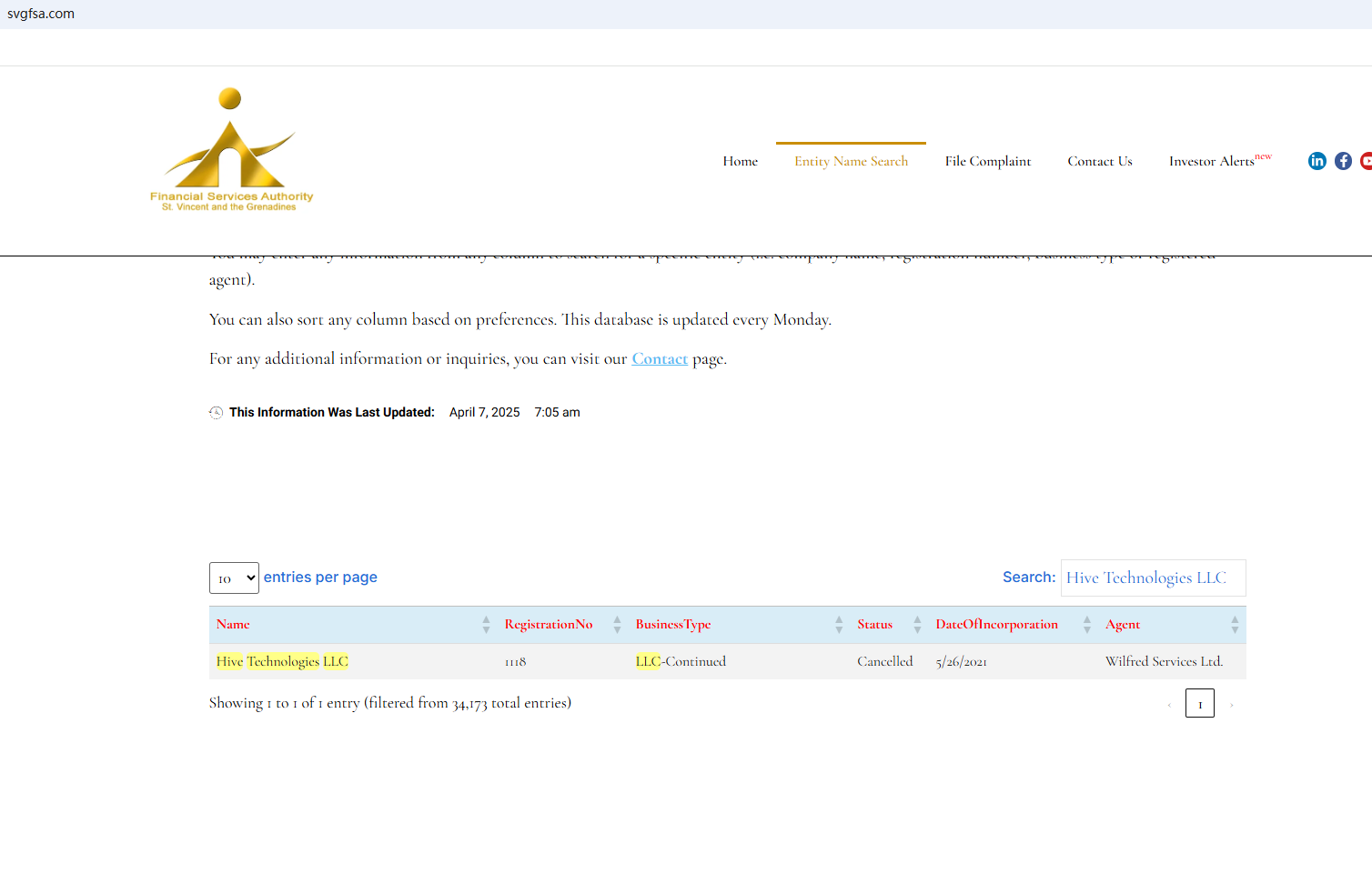Viewport: 1372px width, 884px height.
Task: Follow the Contact hyperlink in text
Action: [x=660, y=359]
